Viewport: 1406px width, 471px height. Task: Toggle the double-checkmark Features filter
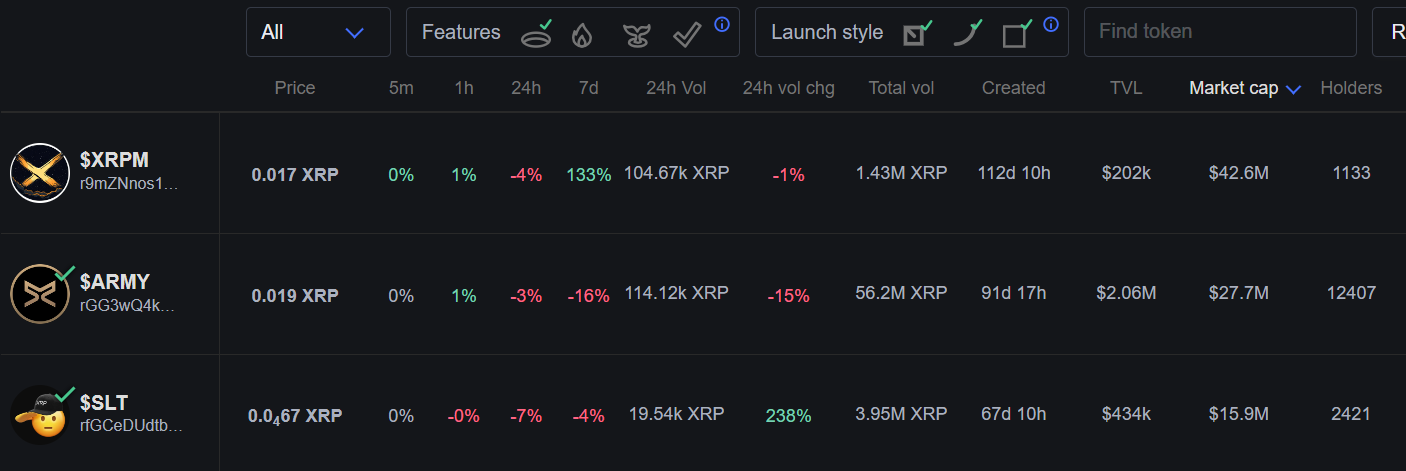[x=686, y=35]
